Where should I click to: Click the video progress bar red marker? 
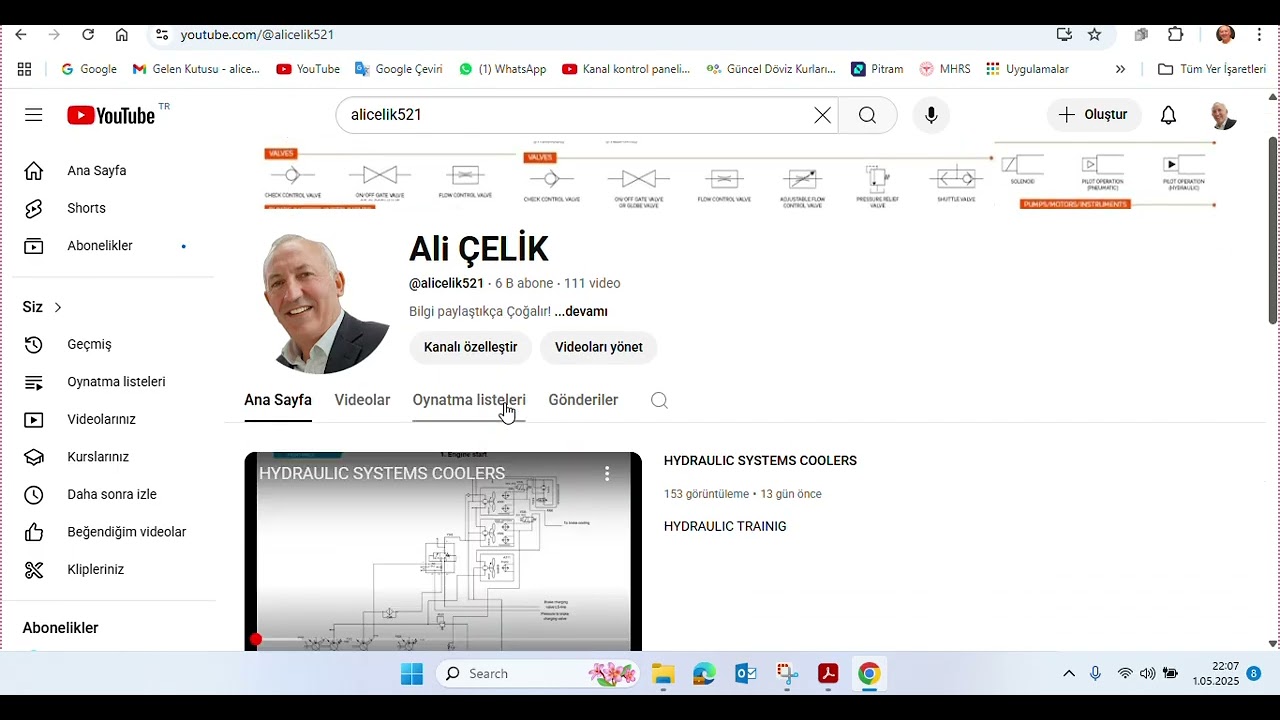(256, 639)
